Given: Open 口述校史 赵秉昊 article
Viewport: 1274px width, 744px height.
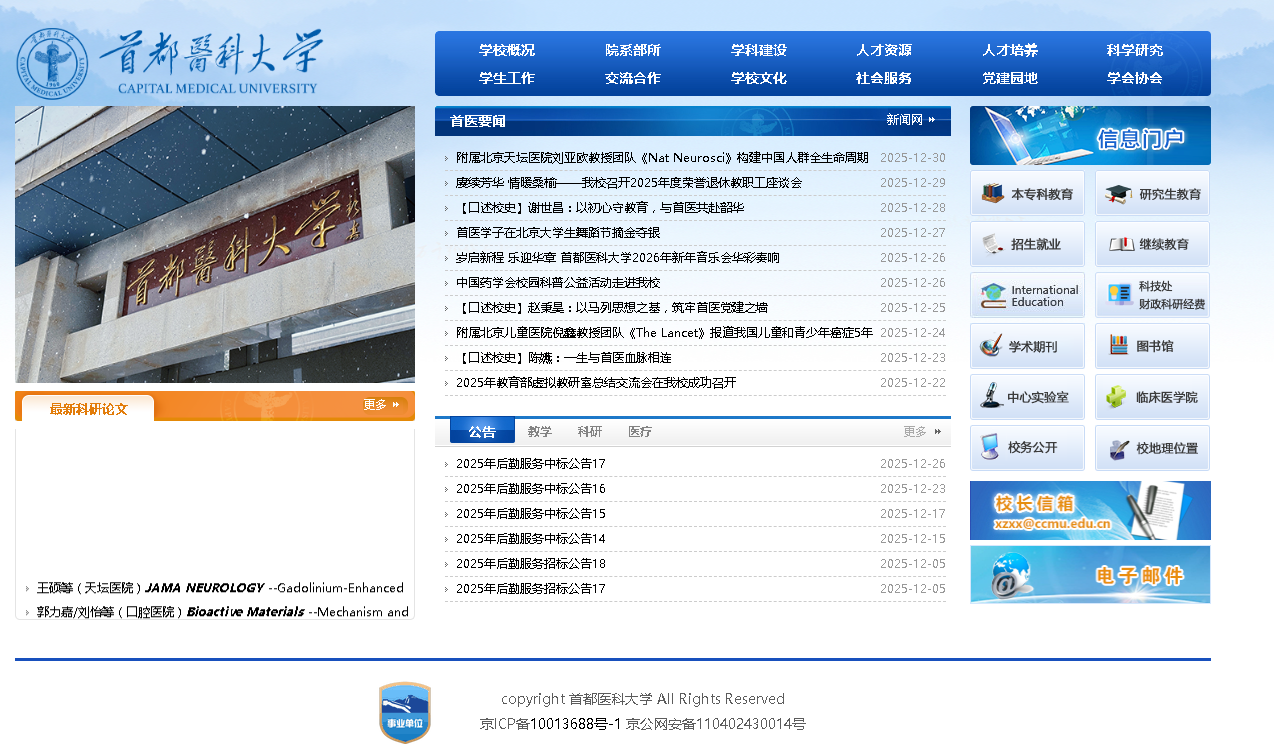Looking at the screenshot, I should pyautogui.click(x=612, y=308).
